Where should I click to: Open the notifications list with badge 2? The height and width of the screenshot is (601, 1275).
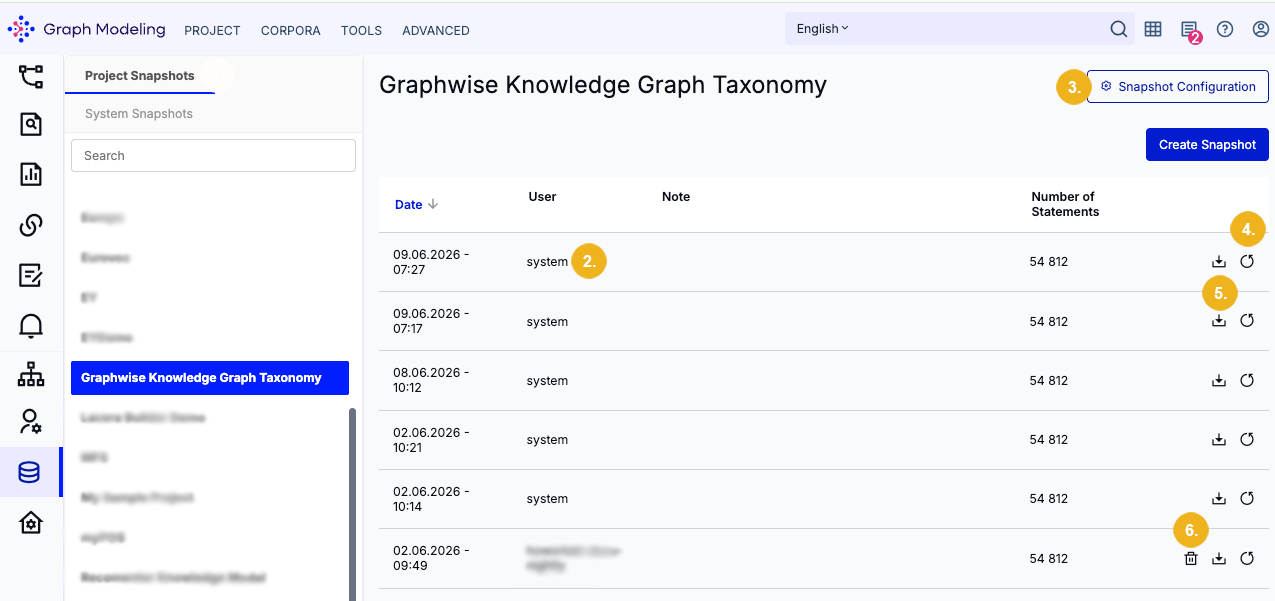pyautogui.click(x=1189, y=31)
